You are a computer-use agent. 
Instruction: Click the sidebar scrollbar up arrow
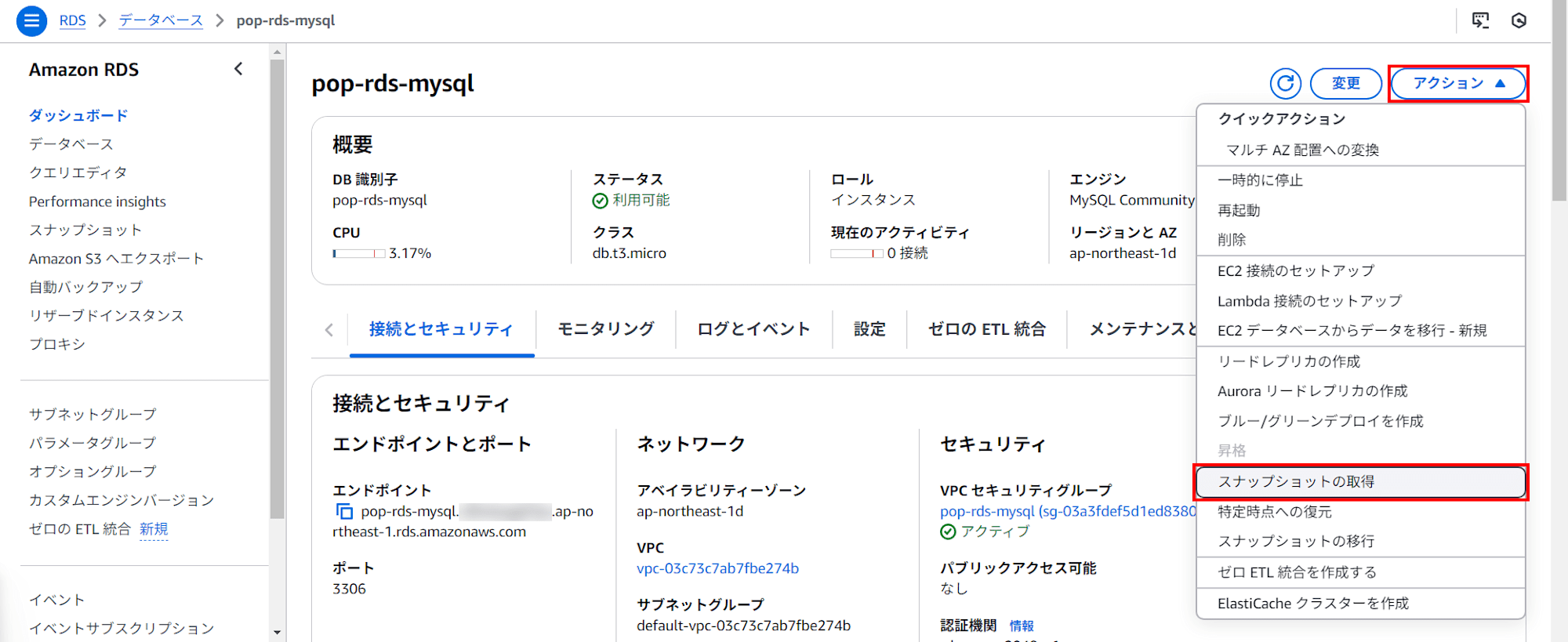pyautogui.click(x=277, y=53)
